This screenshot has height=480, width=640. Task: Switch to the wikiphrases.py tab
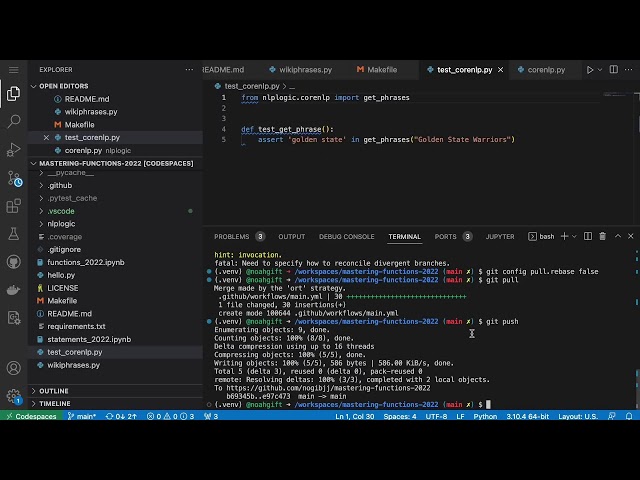(x=301, y=70)
